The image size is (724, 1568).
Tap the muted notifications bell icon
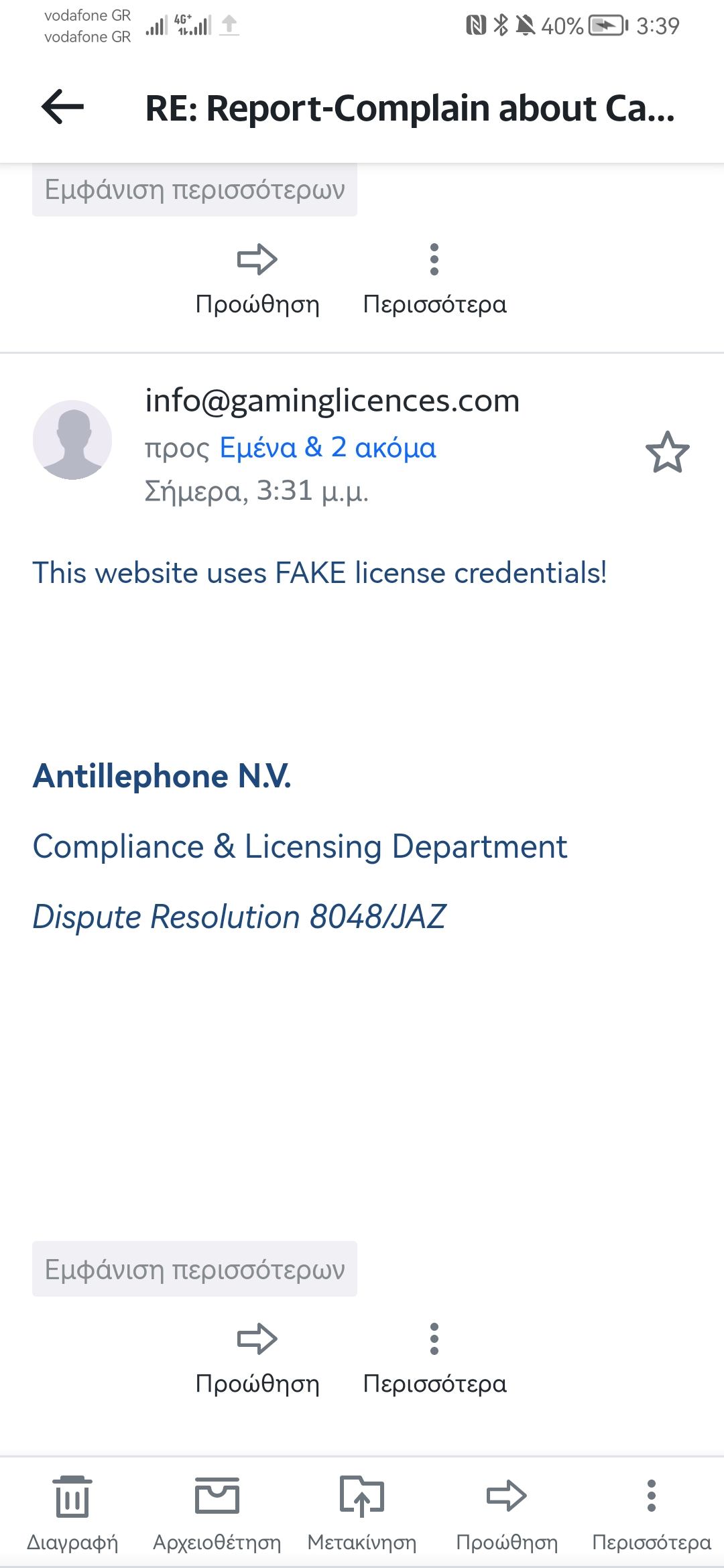(x=525, y=26)
